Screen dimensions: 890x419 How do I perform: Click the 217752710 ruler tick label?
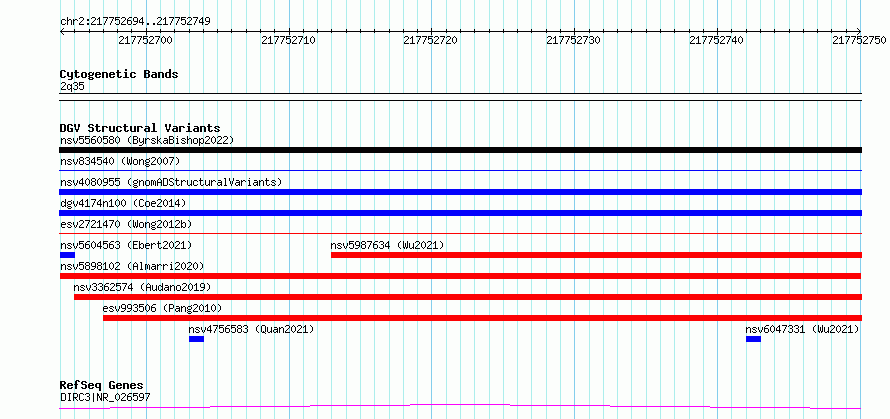point(289,40)
